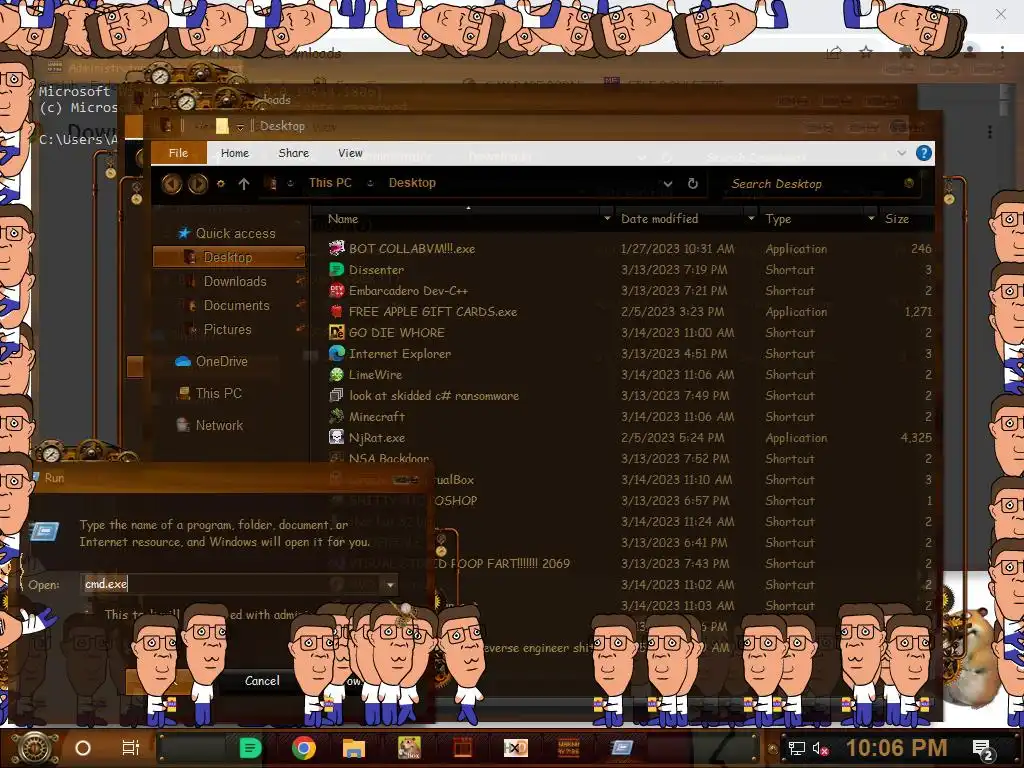Switch to the Share ribbon tab
The height and width of the screenshot is (768, 1024).
click(293, 153)
